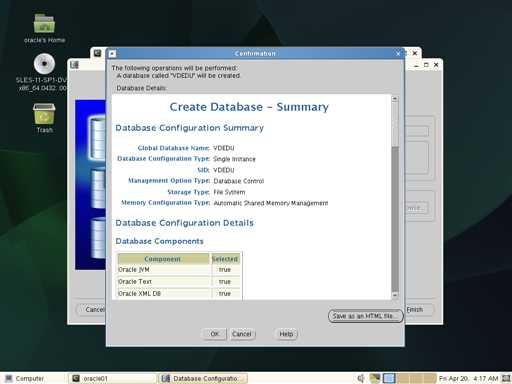
Task: Click OK in the Confirmation dialog
Action: click(x=215, y=334)
